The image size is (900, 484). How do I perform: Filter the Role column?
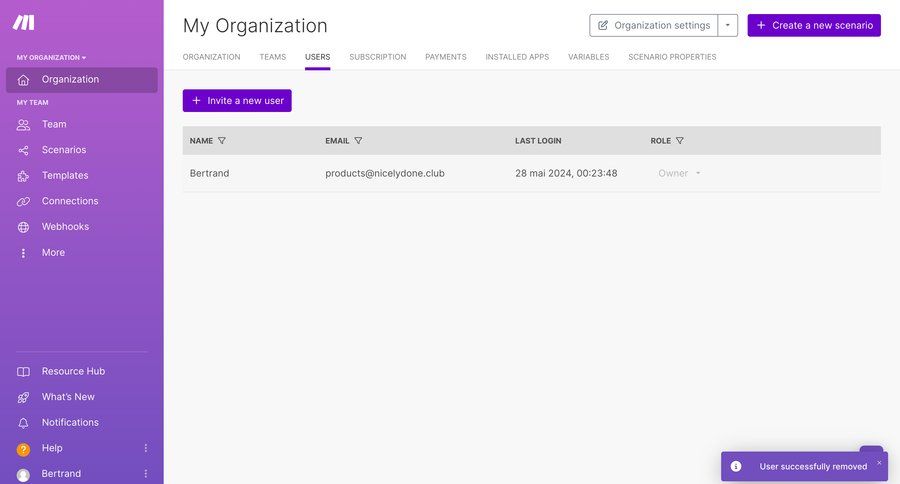coord(680,141)
